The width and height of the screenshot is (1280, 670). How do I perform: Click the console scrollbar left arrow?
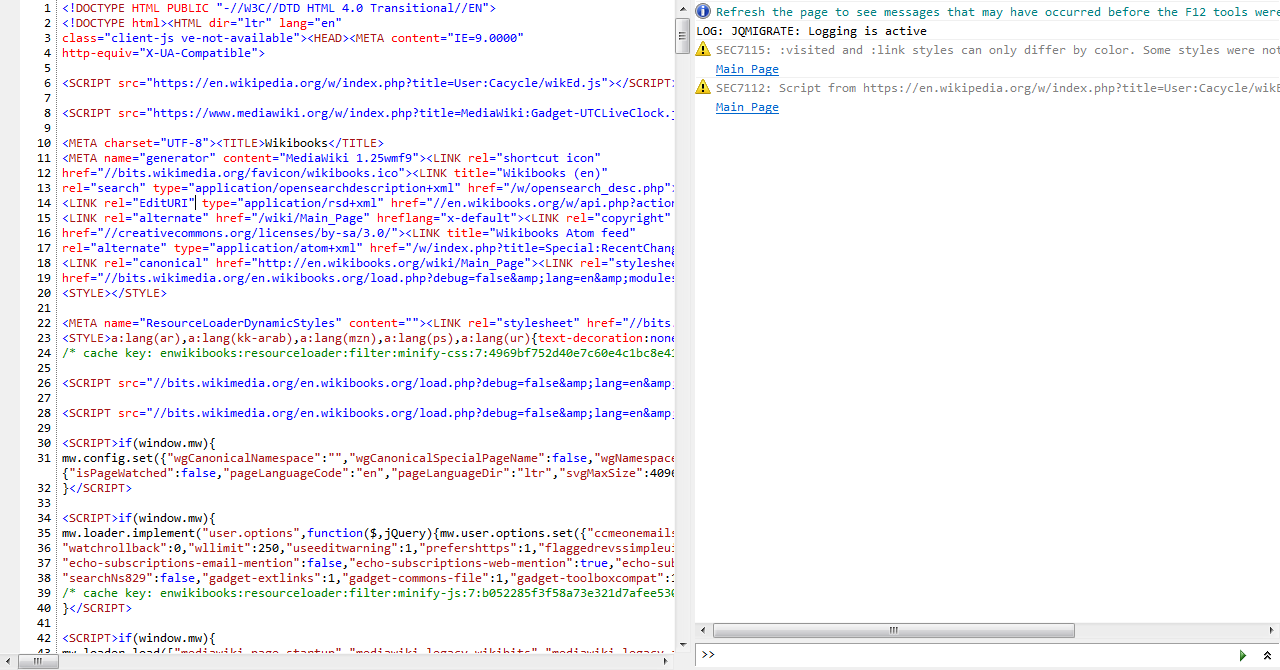[x=703, y=630]
